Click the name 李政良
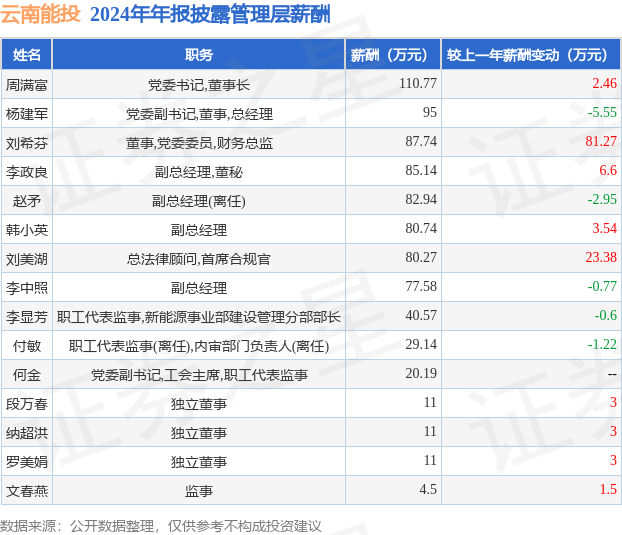622x535 pixels. (27, 171)
